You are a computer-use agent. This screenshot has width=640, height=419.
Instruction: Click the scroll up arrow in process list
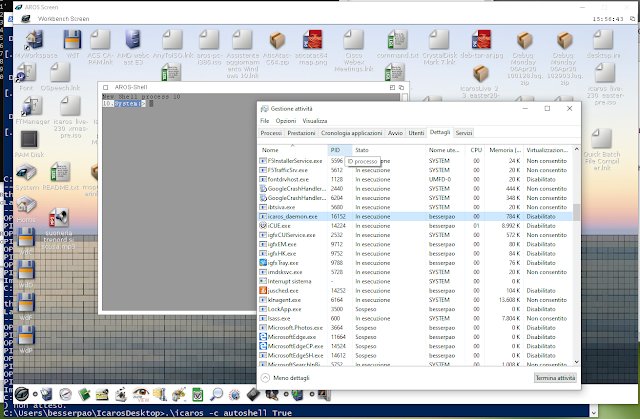click(576, 149)
